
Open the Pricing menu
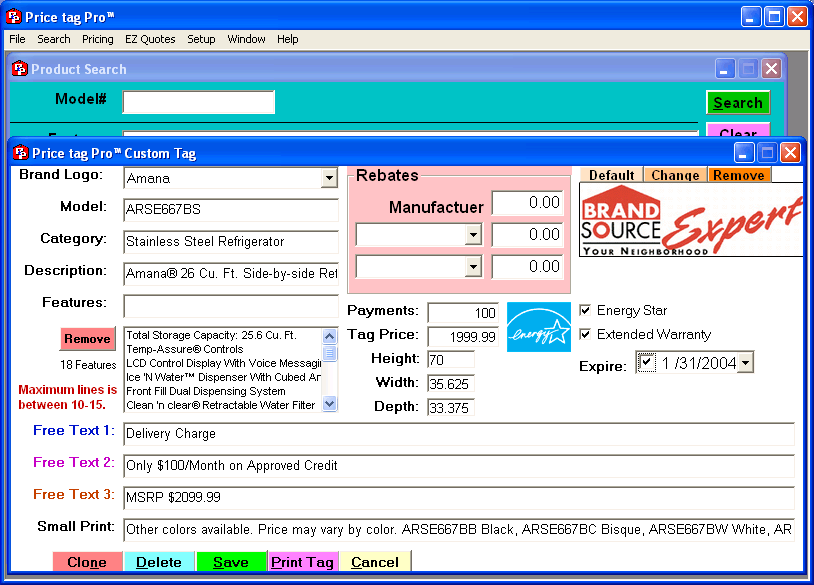98,39
